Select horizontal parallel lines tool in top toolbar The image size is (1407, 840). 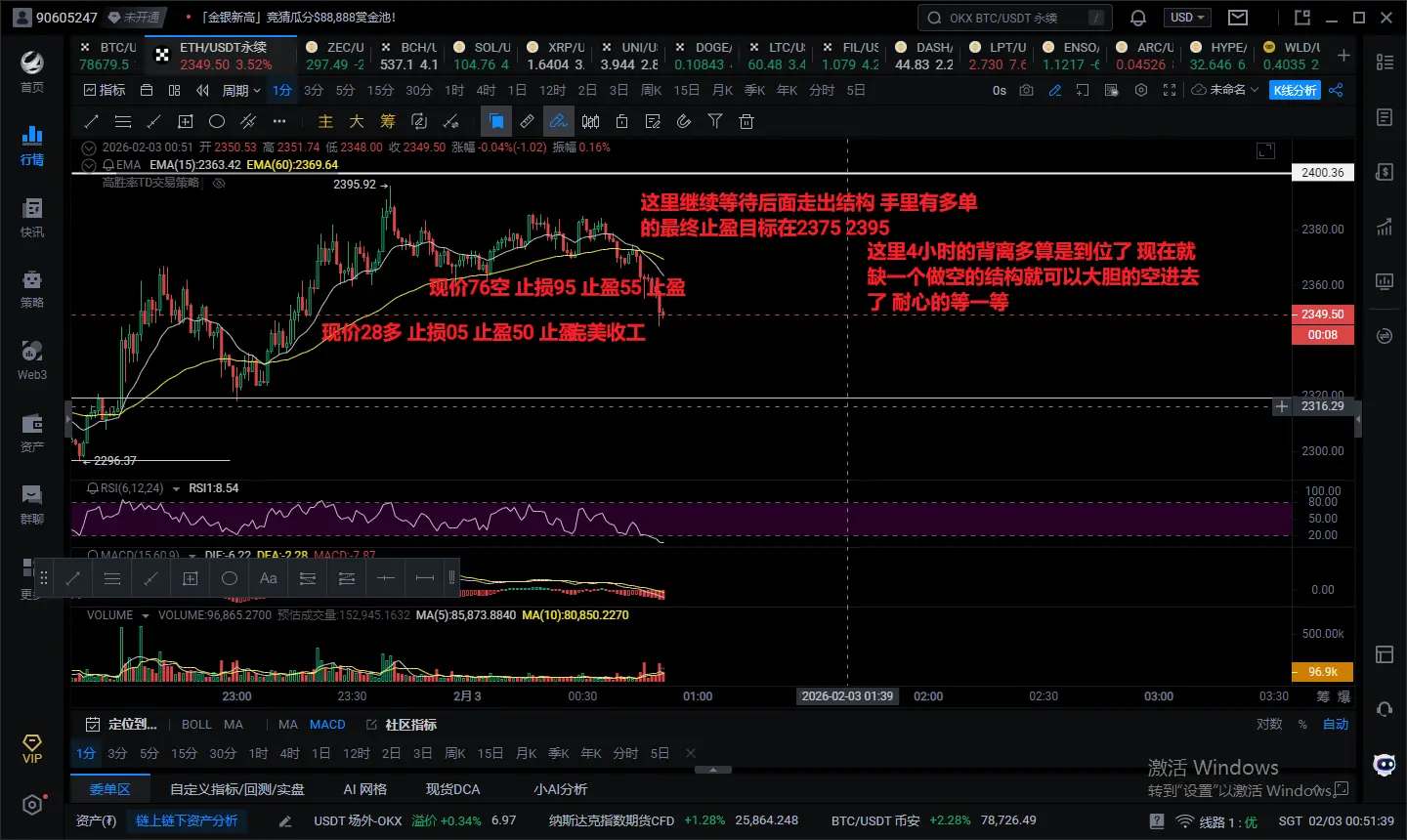pos(123,121)
